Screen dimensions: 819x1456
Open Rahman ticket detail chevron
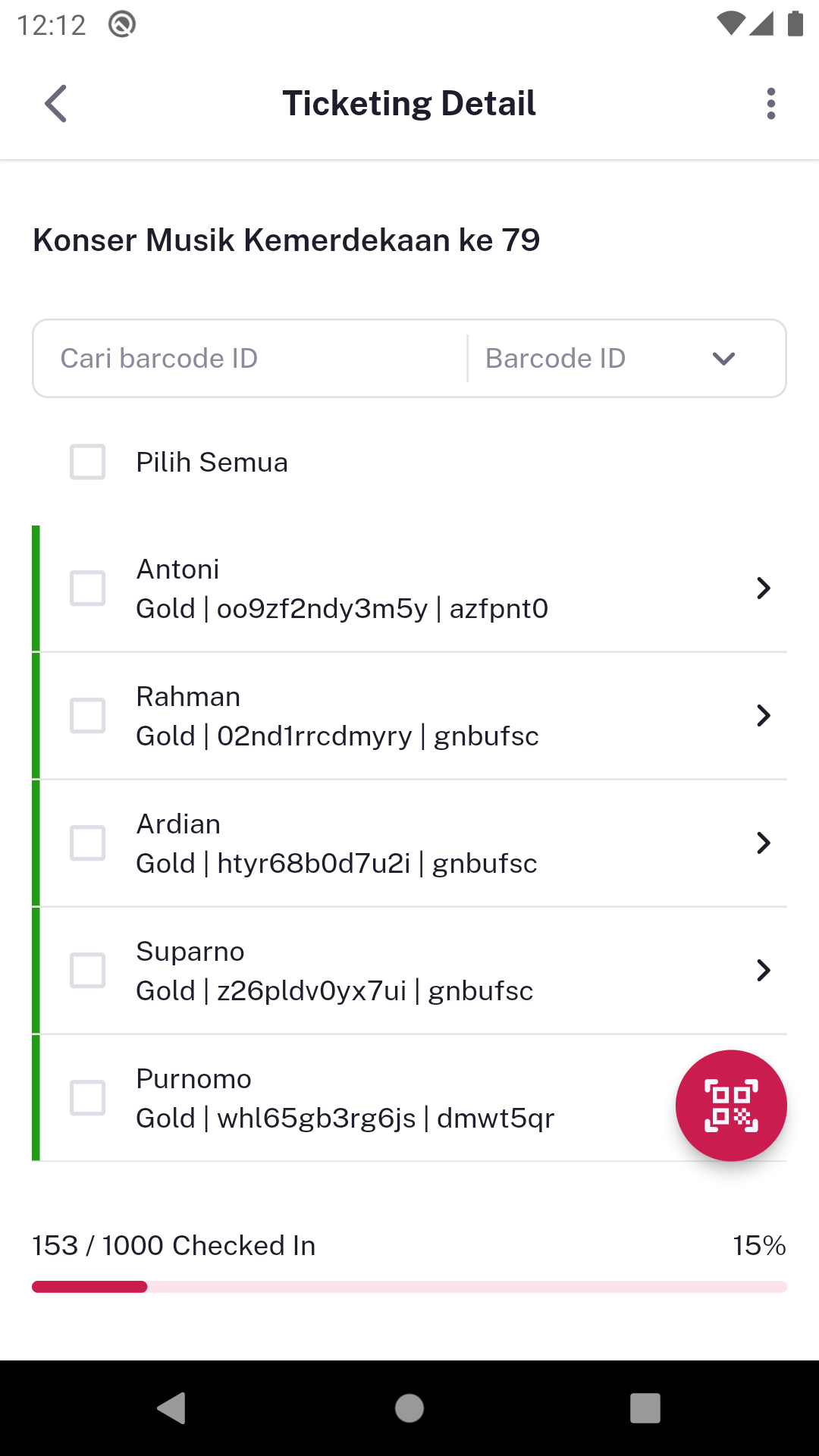tap(764, 715)
